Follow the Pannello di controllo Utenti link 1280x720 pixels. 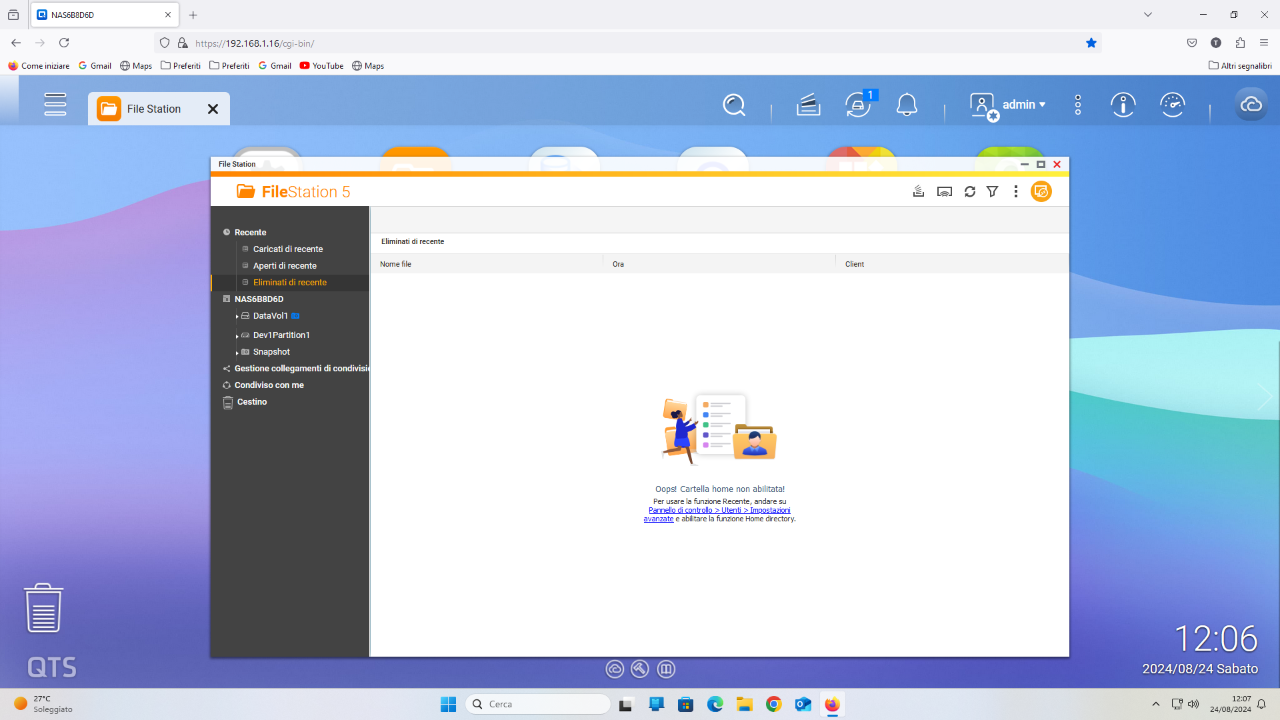click(x=717, y=514)
